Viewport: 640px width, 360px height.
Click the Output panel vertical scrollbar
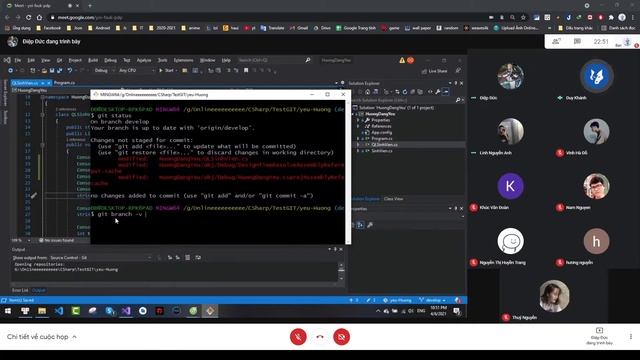[x=341, y=272]
